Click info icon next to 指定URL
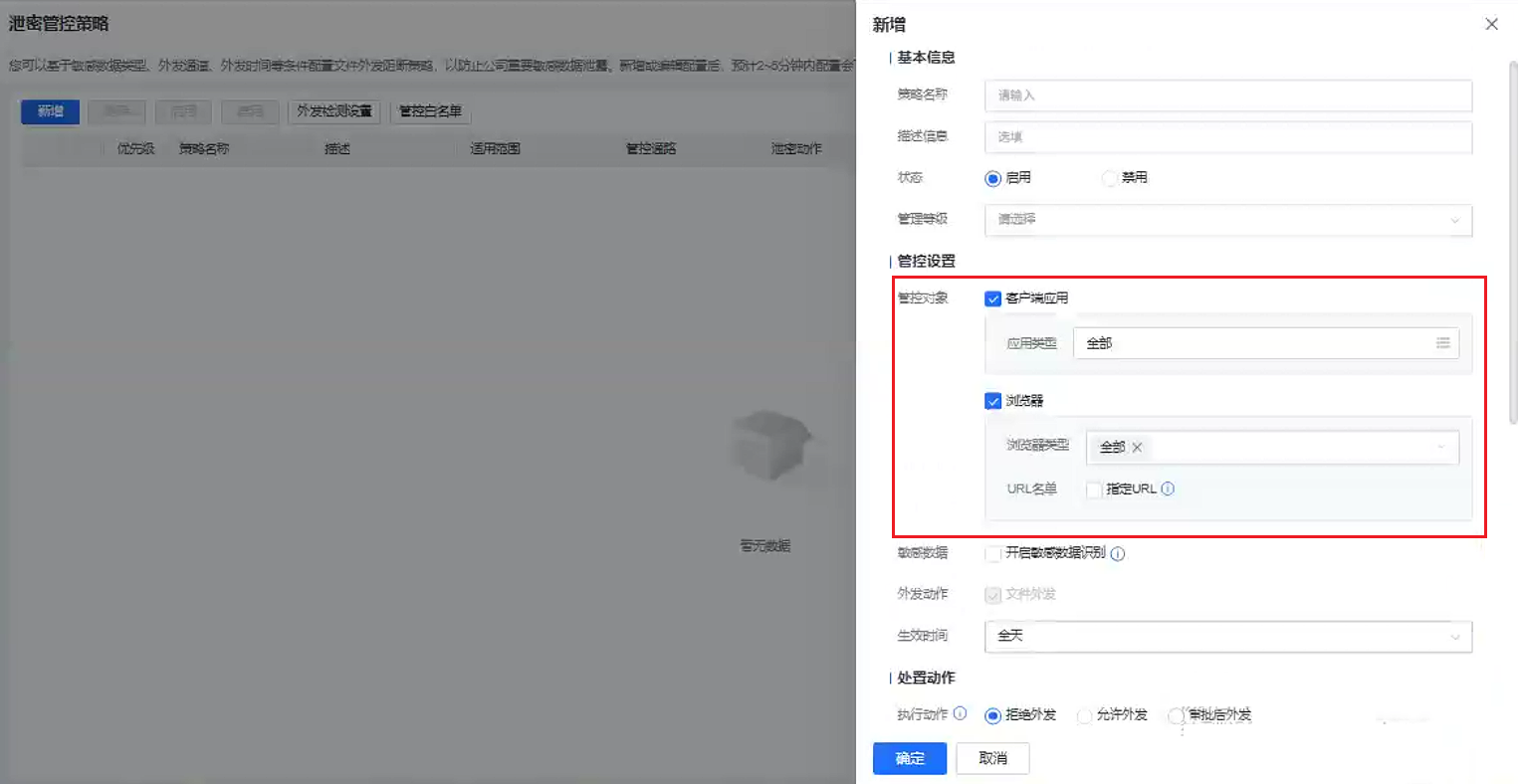 [1168, 489]
